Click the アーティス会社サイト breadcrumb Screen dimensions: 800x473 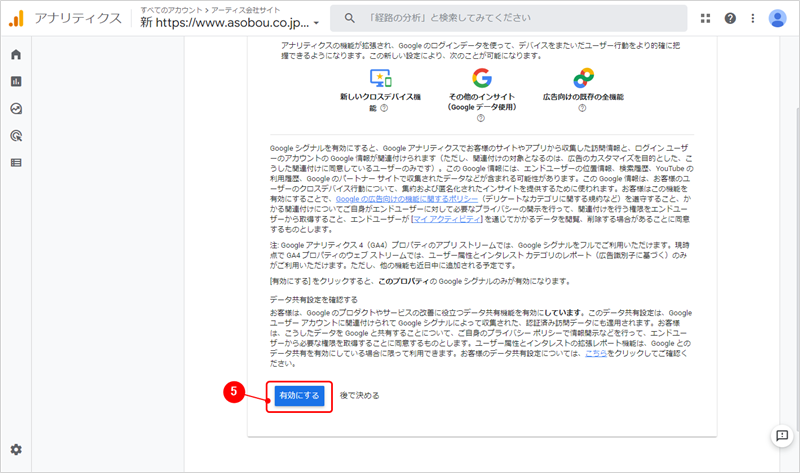pos(245,10)
